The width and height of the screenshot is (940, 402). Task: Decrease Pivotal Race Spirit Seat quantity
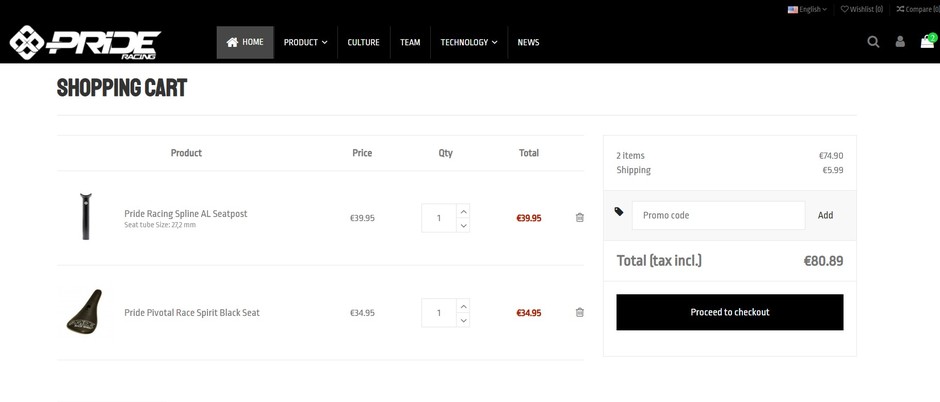tap(463, 321)
